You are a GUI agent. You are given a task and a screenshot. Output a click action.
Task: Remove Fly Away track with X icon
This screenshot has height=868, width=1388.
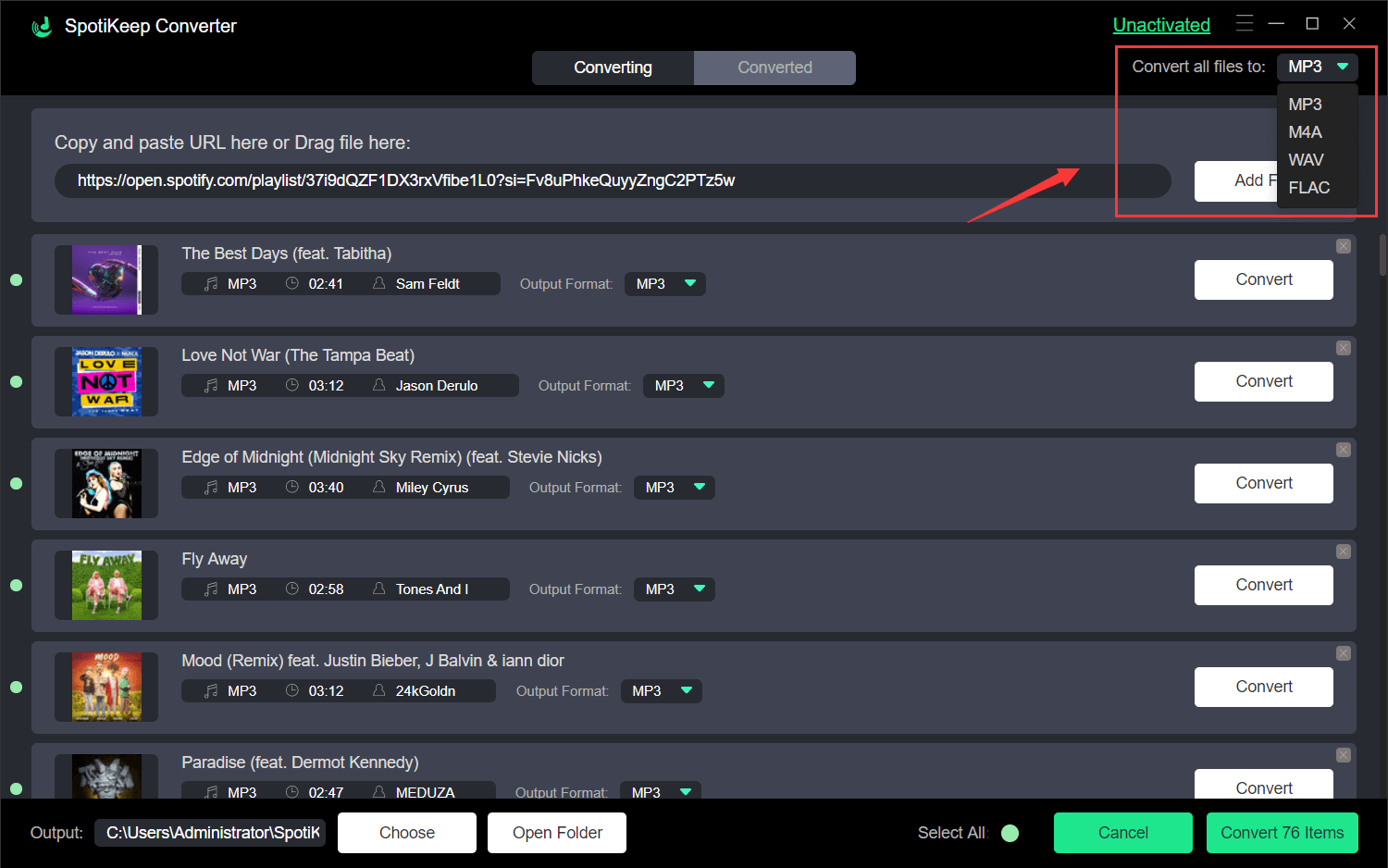1344,552
